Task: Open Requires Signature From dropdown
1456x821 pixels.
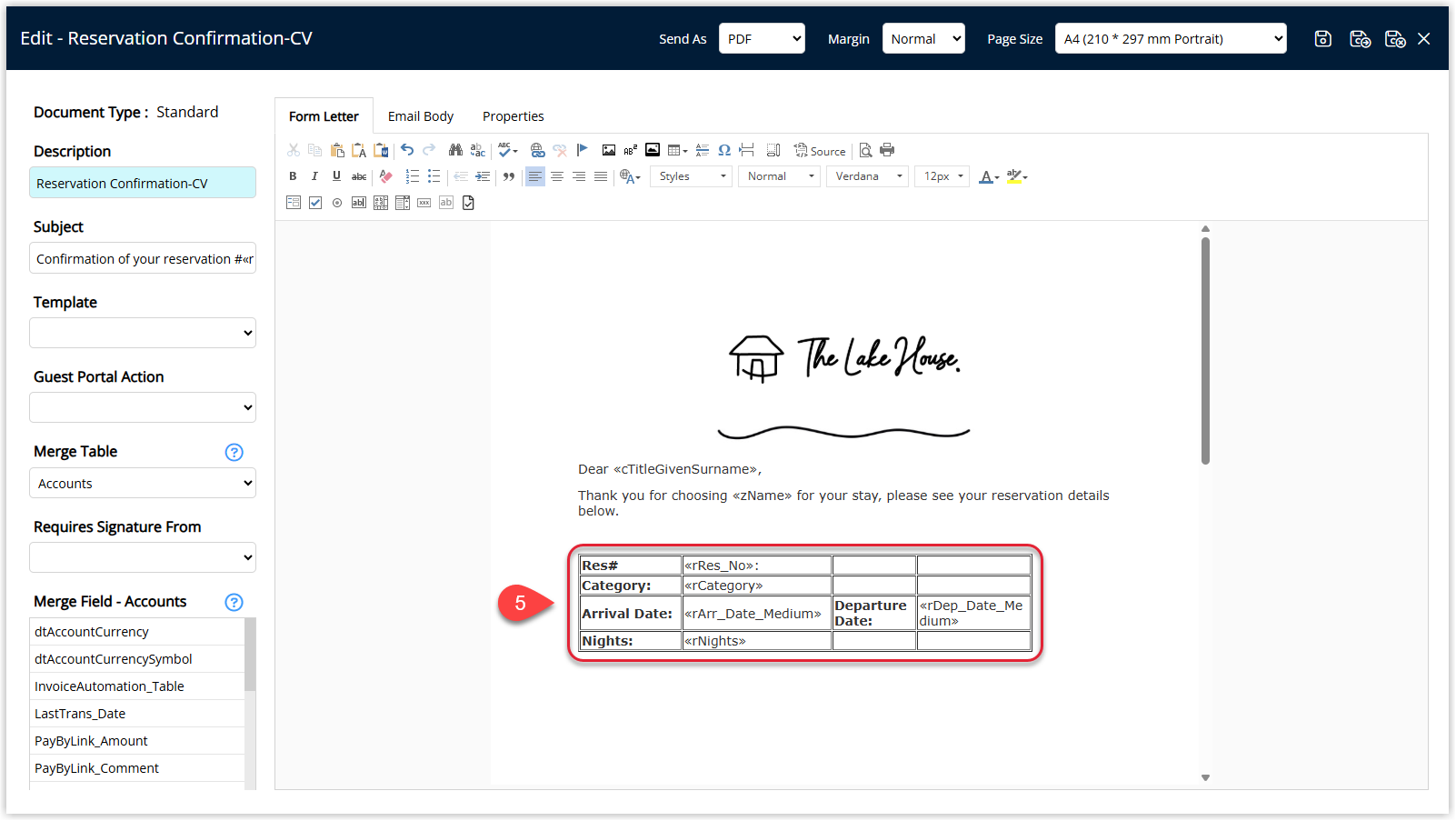Action: [x=143, y=557]
